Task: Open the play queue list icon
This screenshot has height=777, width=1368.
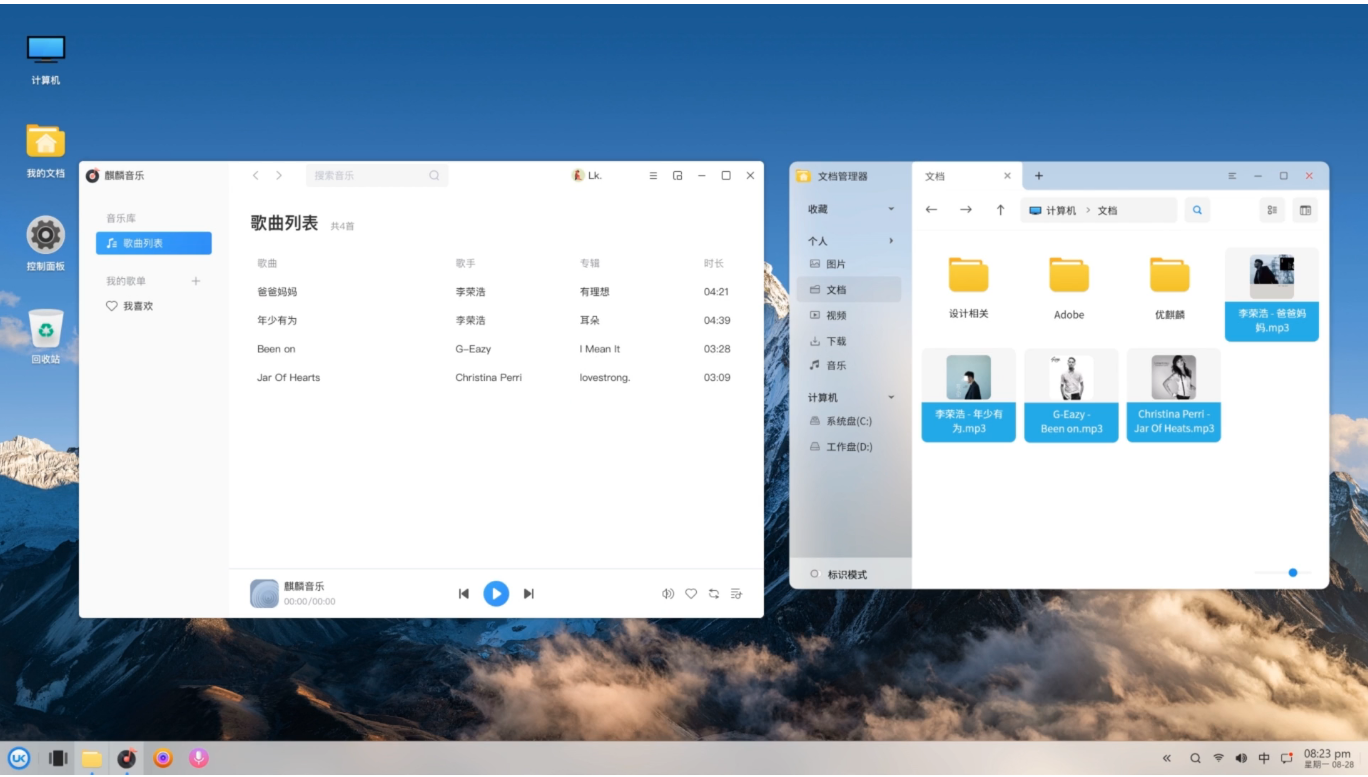Action: (737, 594)
